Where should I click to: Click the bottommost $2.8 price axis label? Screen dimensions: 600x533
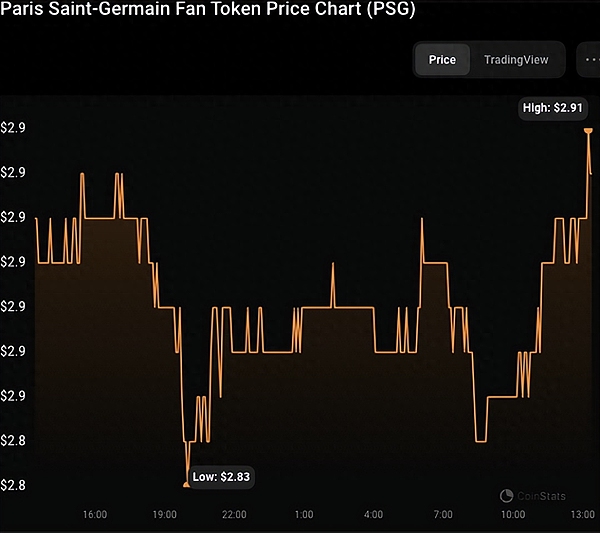[13, 485]
